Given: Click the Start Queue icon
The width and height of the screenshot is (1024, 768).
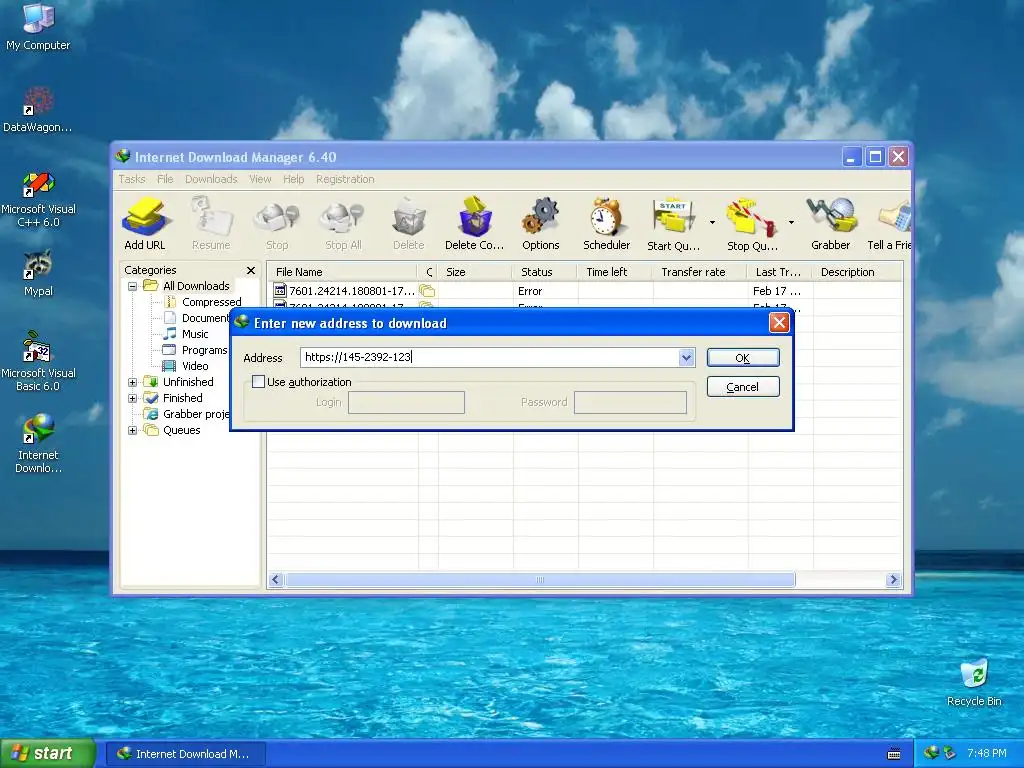Looking at the screenshot, I should [673, 217].
